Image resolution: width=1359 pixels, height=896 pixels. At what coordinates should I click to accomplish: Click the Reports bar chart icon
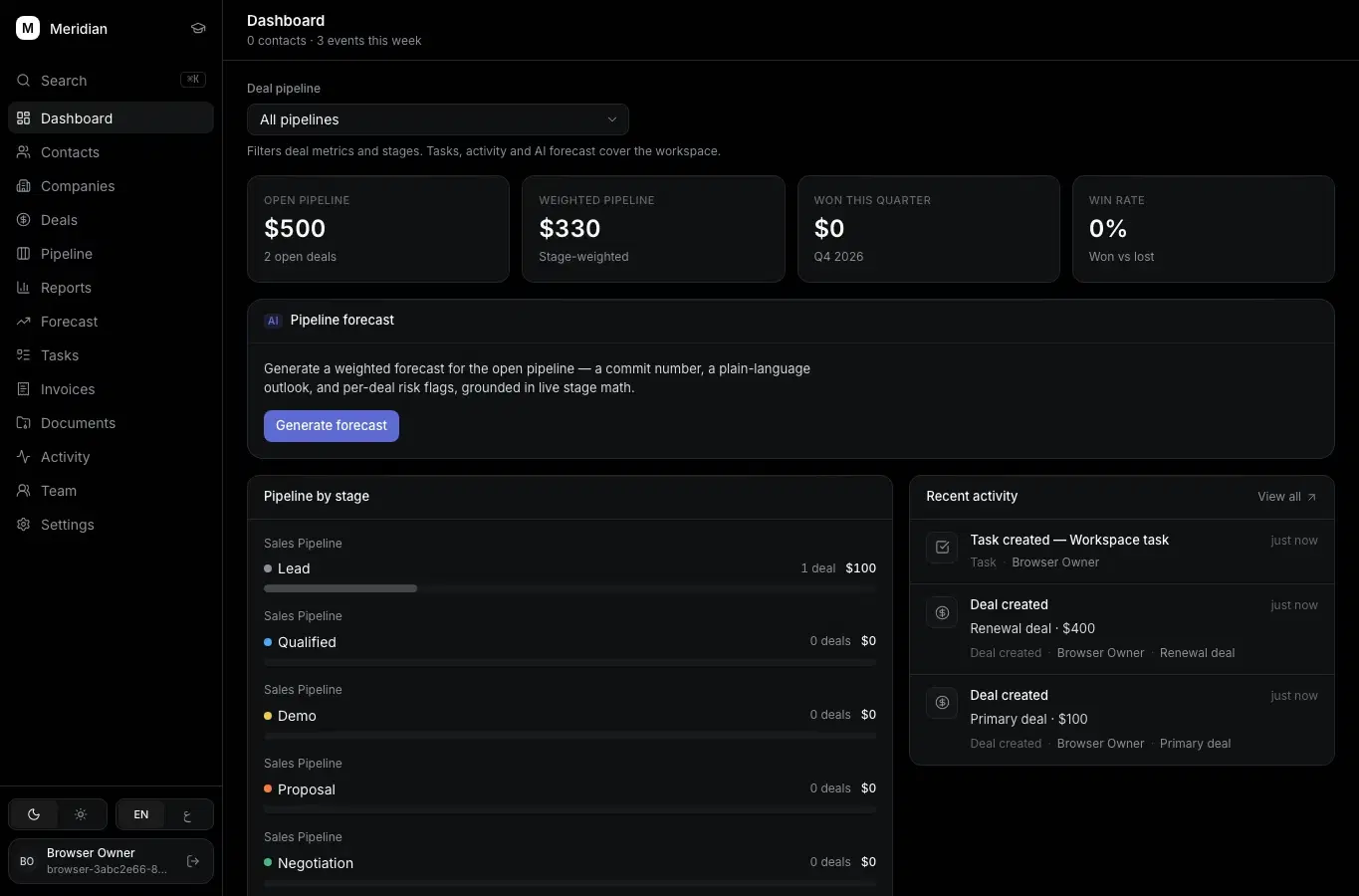pos(23,288)
